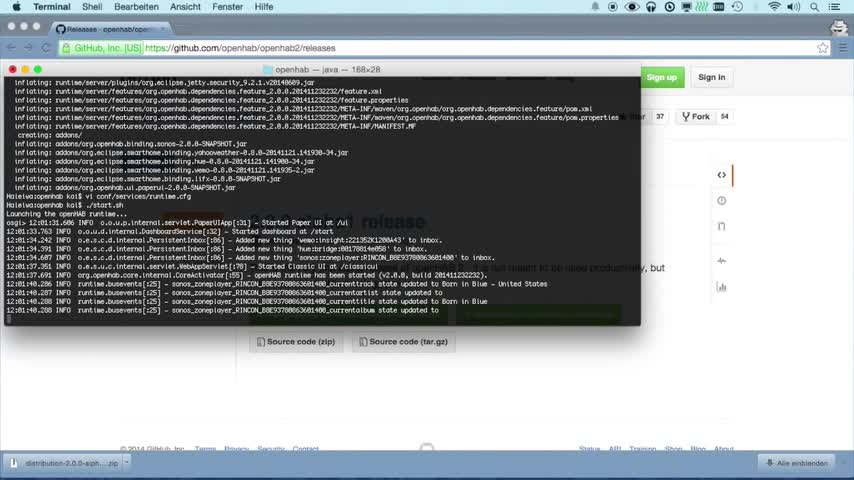Click the Time Machine clock icon

737,7
